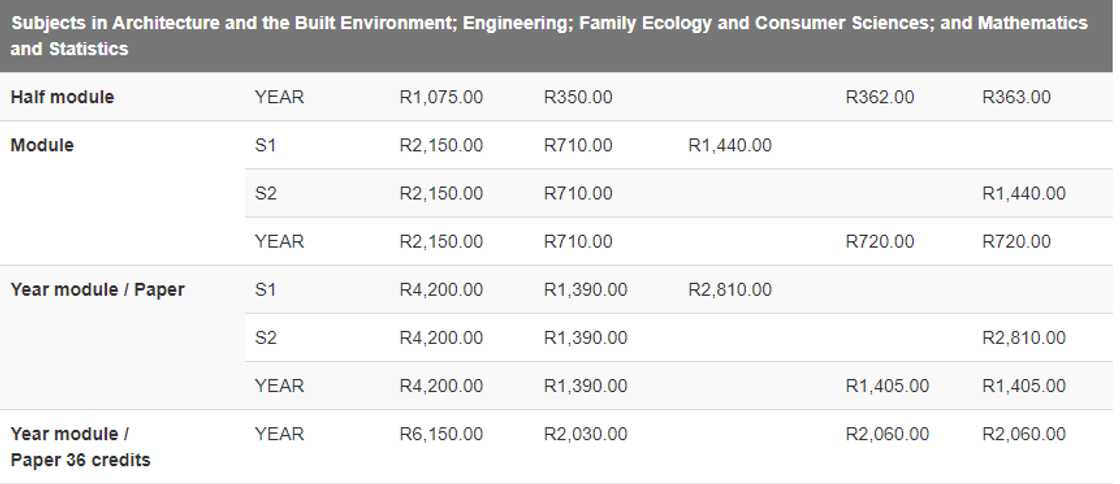This screenshot has width=1120, height=484.
Task: Click R710.00 in the Module YEAR row
Action: click(578, 241)
